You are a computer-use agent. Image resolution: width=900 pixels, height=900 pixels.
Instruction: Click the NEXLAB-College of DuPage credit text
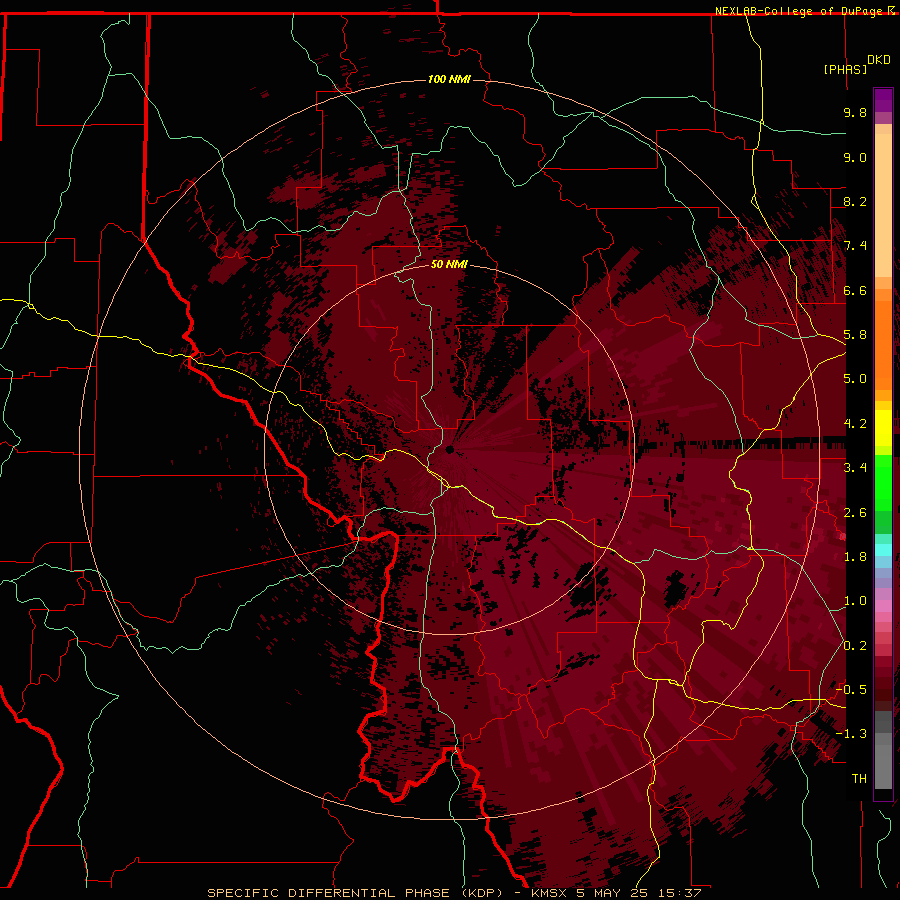pyautogui.click(x=798, y=11)
